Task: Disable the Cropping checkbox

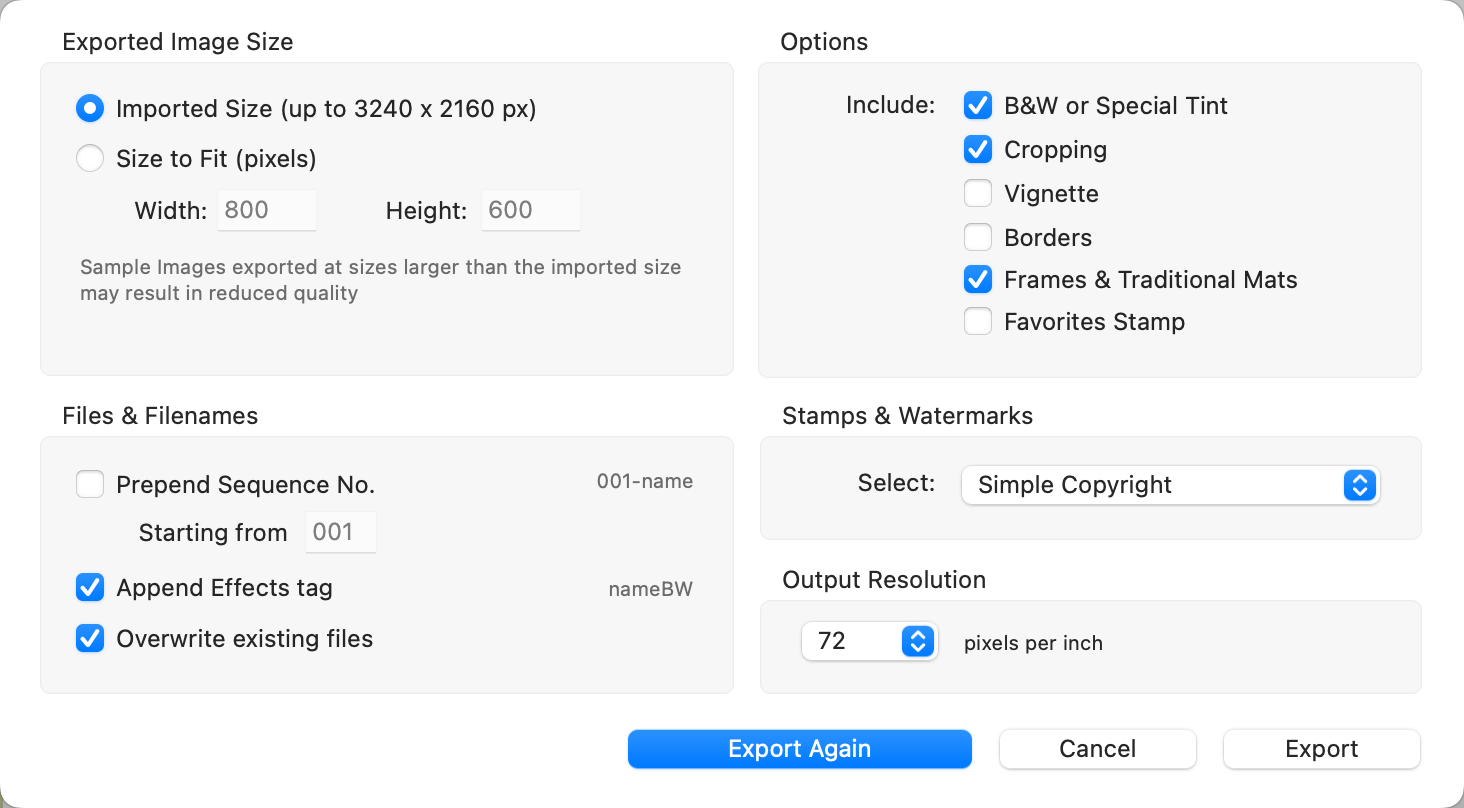Action: pyautogui.click(x=977, y=150)
